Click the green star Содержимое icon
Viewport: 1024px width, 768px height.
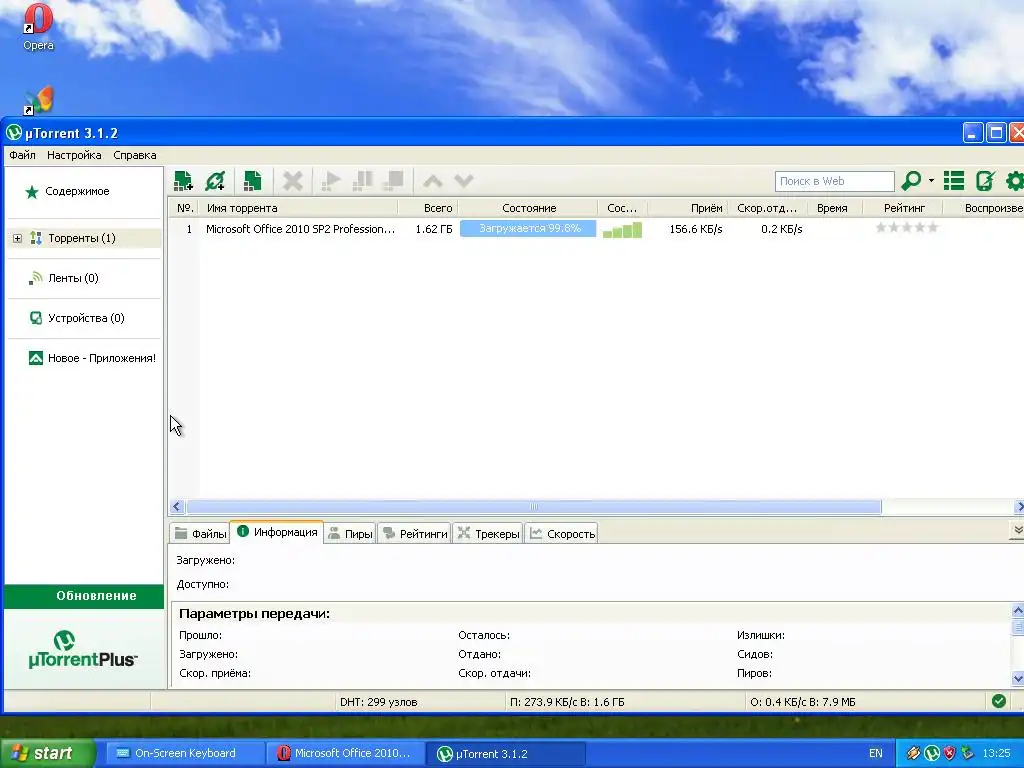point(31,192)
